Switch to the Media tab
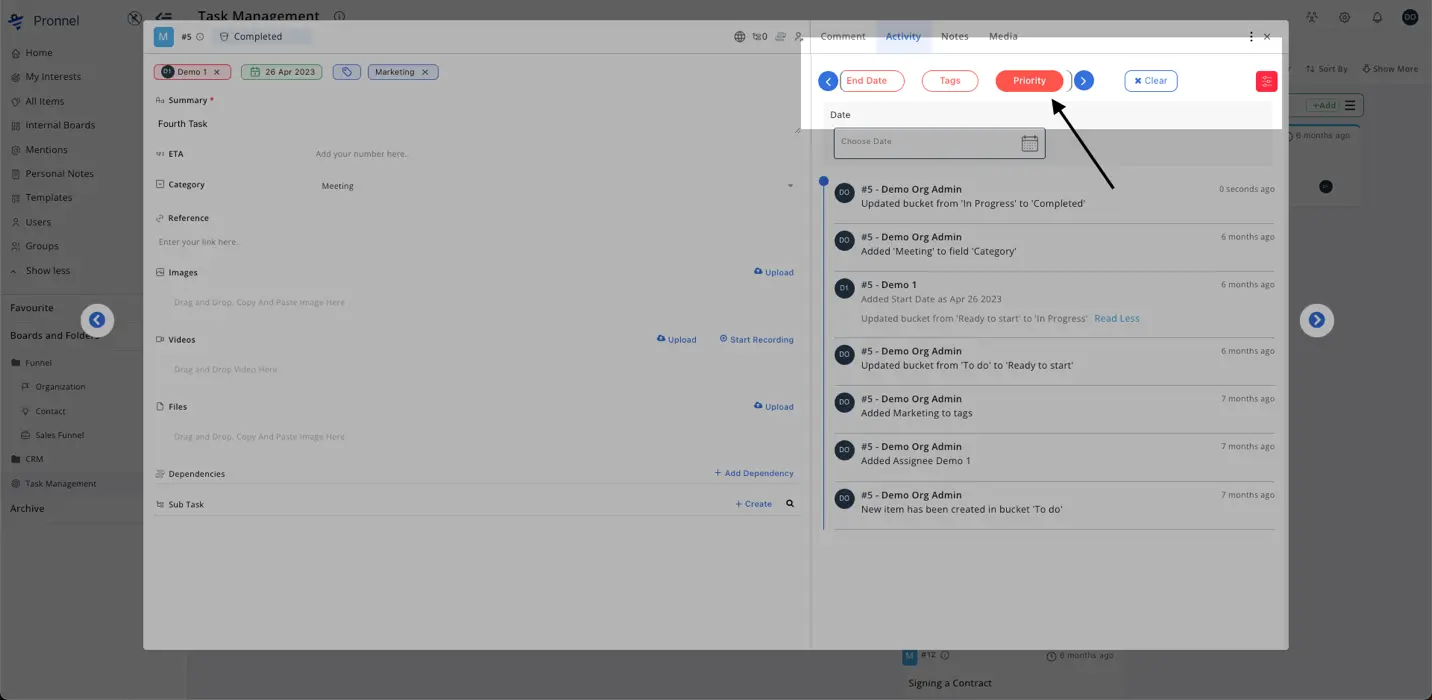Screen dimensions: 1432x700 coord(1003,37)
